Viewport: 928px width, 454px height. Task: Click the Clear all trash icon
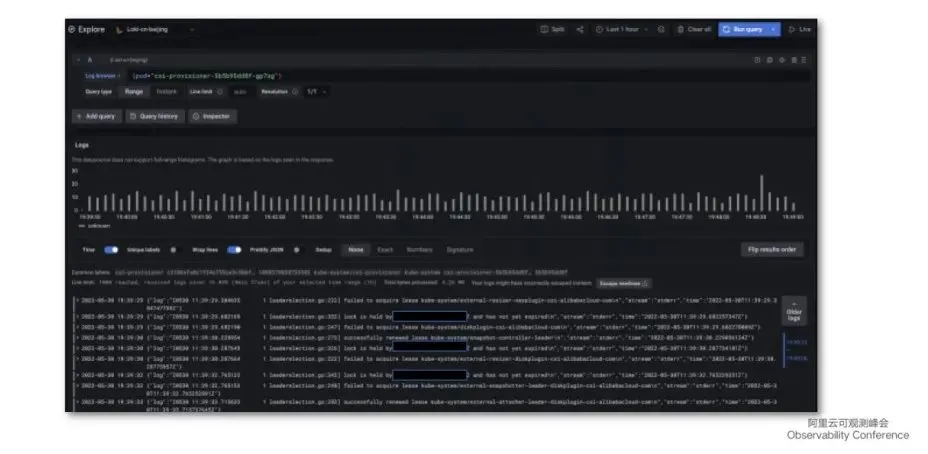[681, 29]
